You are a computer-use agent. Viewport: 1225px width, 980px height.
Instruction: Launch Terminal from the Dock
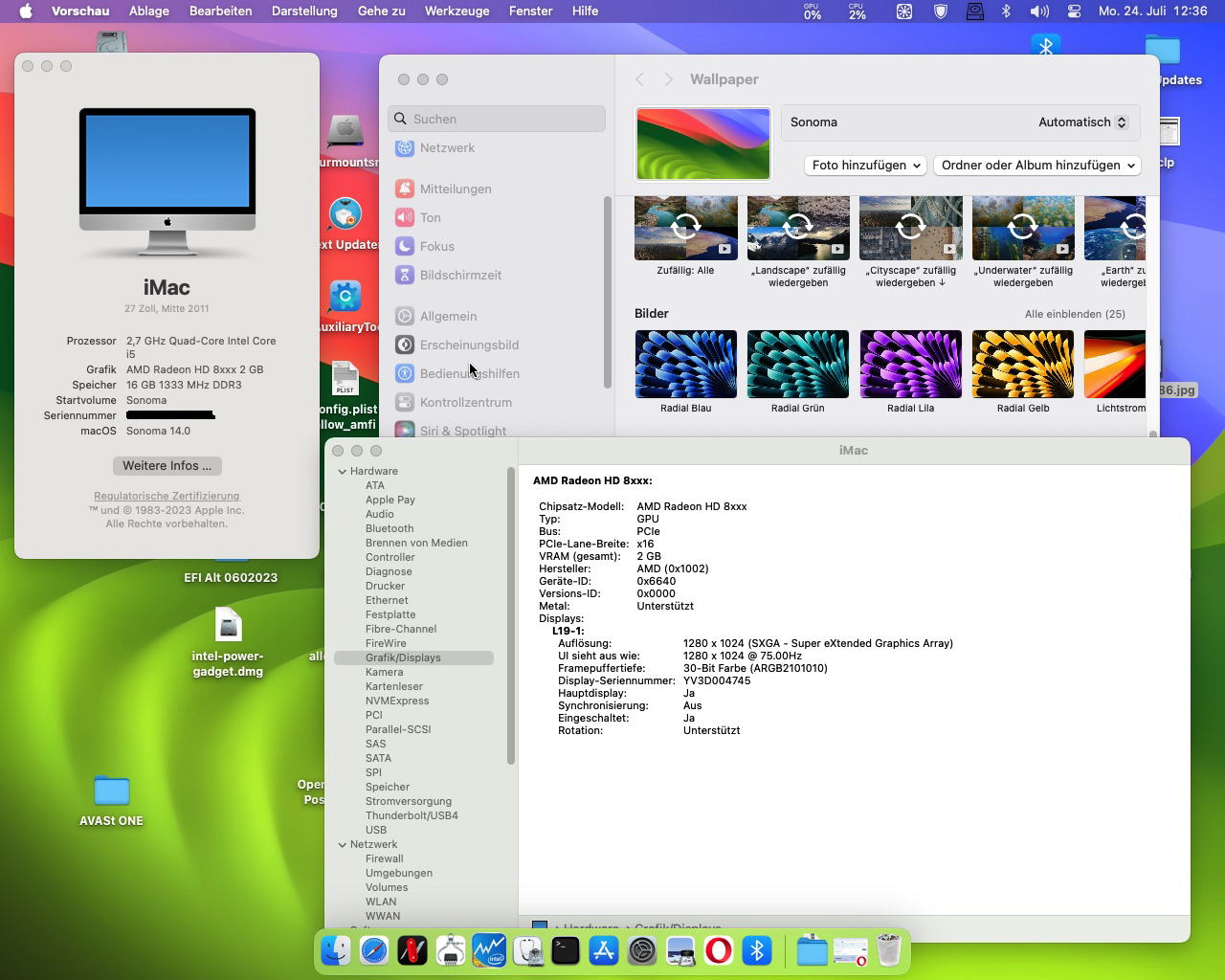point(566,950)
